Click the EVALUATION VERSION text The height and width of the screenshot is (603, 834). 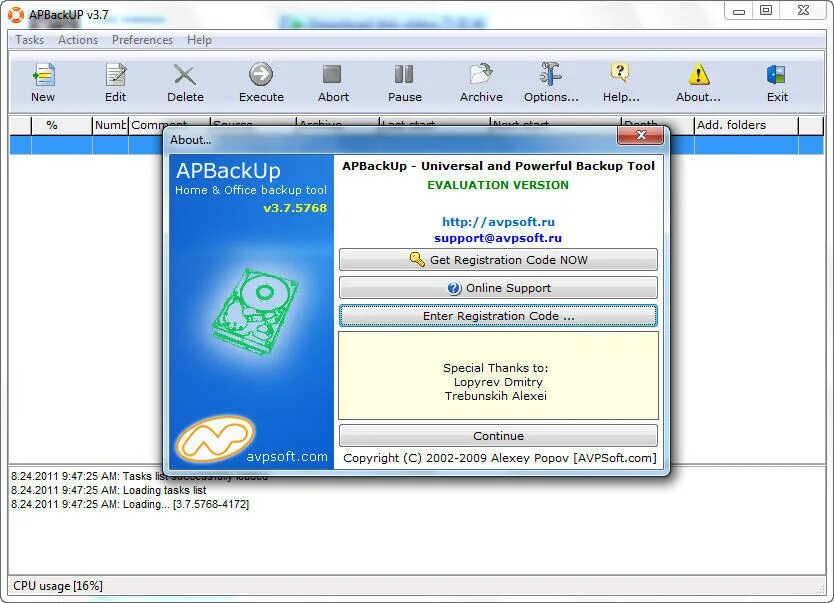pos(498,185)
